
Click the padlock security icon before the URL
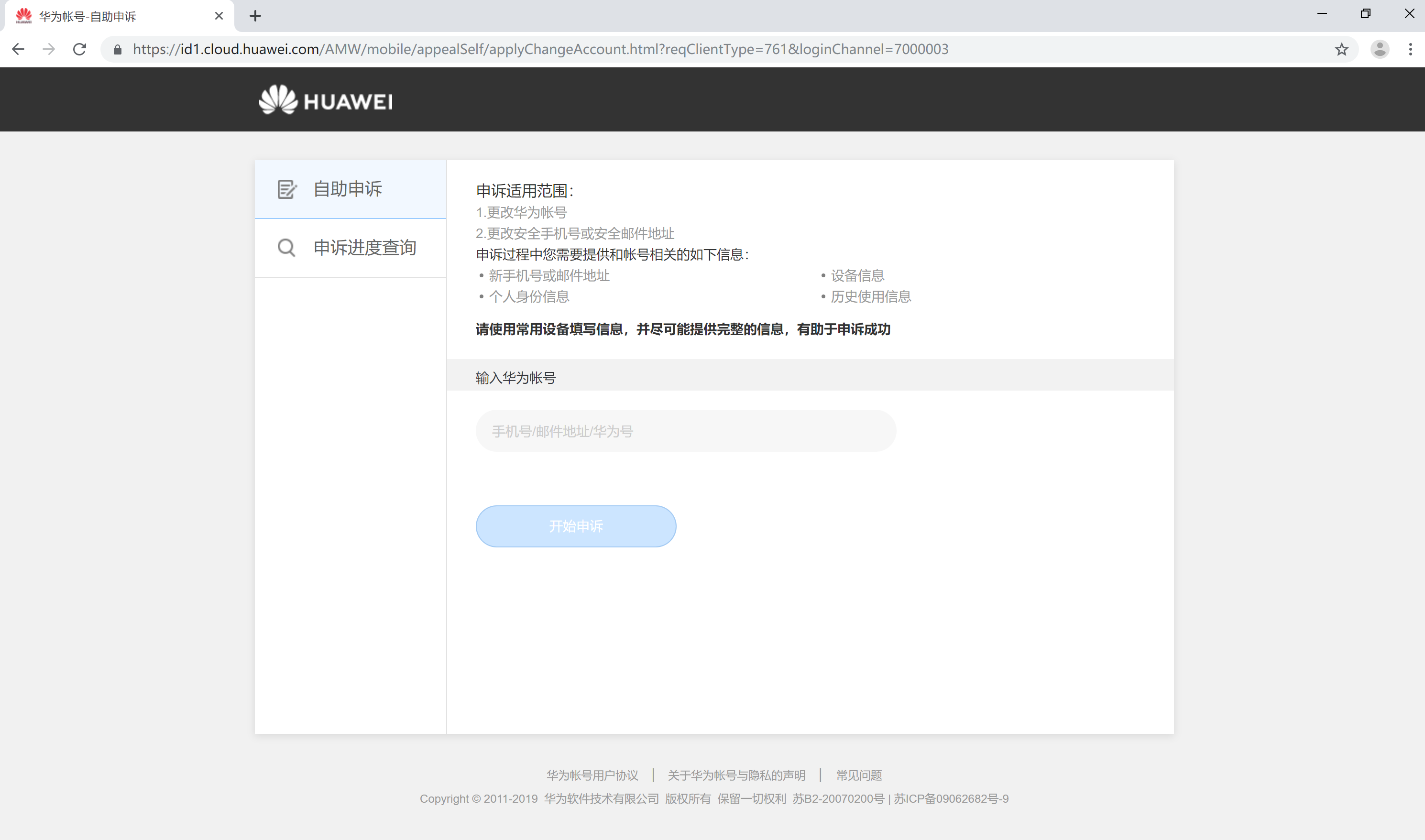117,49
